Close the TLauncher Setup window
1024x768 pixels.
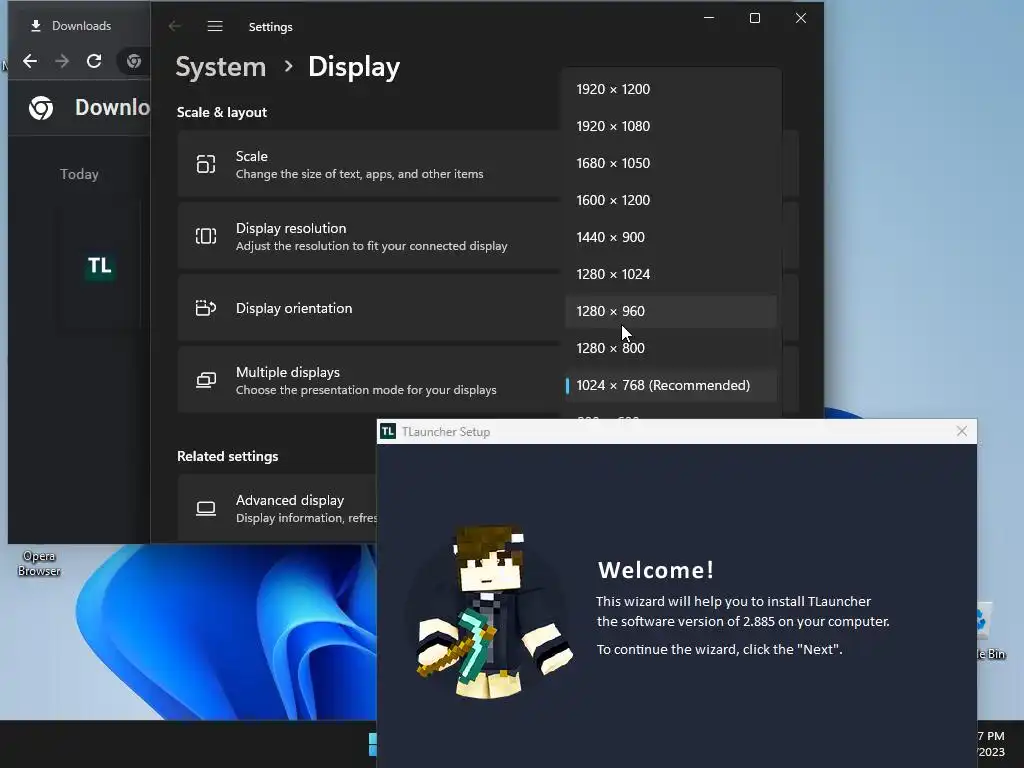(x=961, y=431)
